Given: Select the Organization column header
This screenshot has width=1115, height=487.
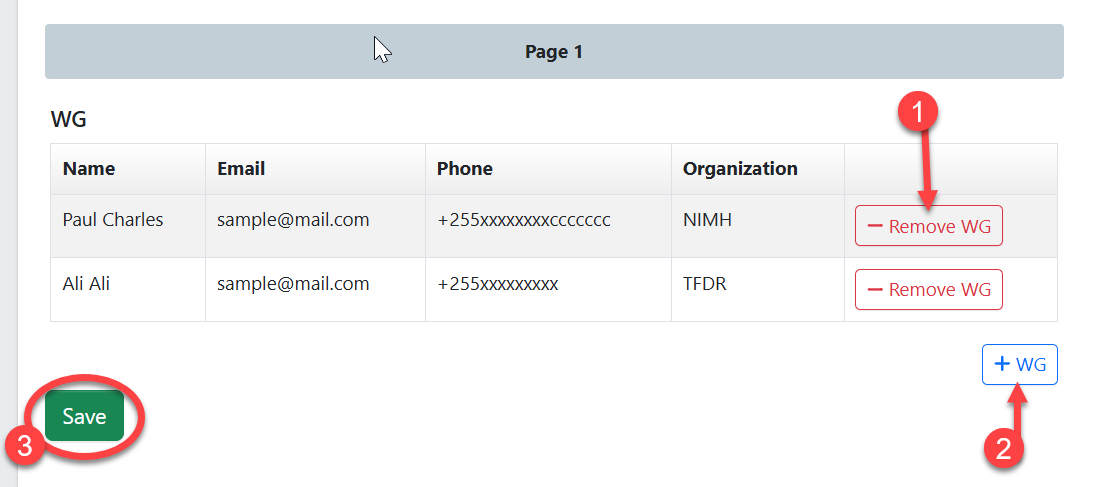Looking at the screenshot, I should (740, 168).
